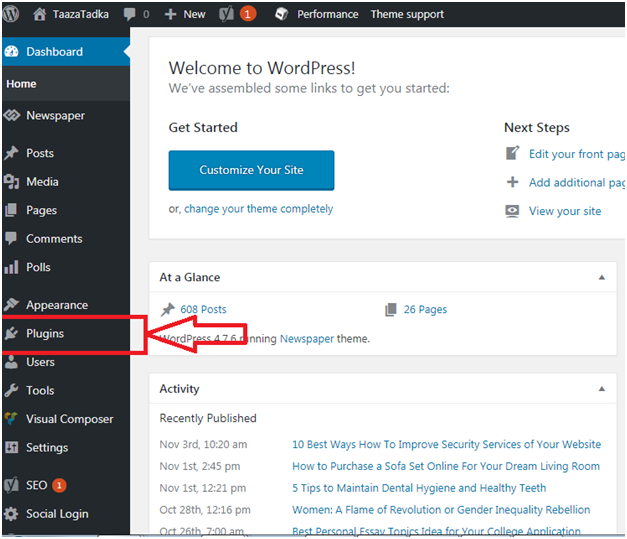The width and height of the screenshot is (627, 539).
Task: Click the Polls bar chart icon
Action: click(x=11, y=267)
